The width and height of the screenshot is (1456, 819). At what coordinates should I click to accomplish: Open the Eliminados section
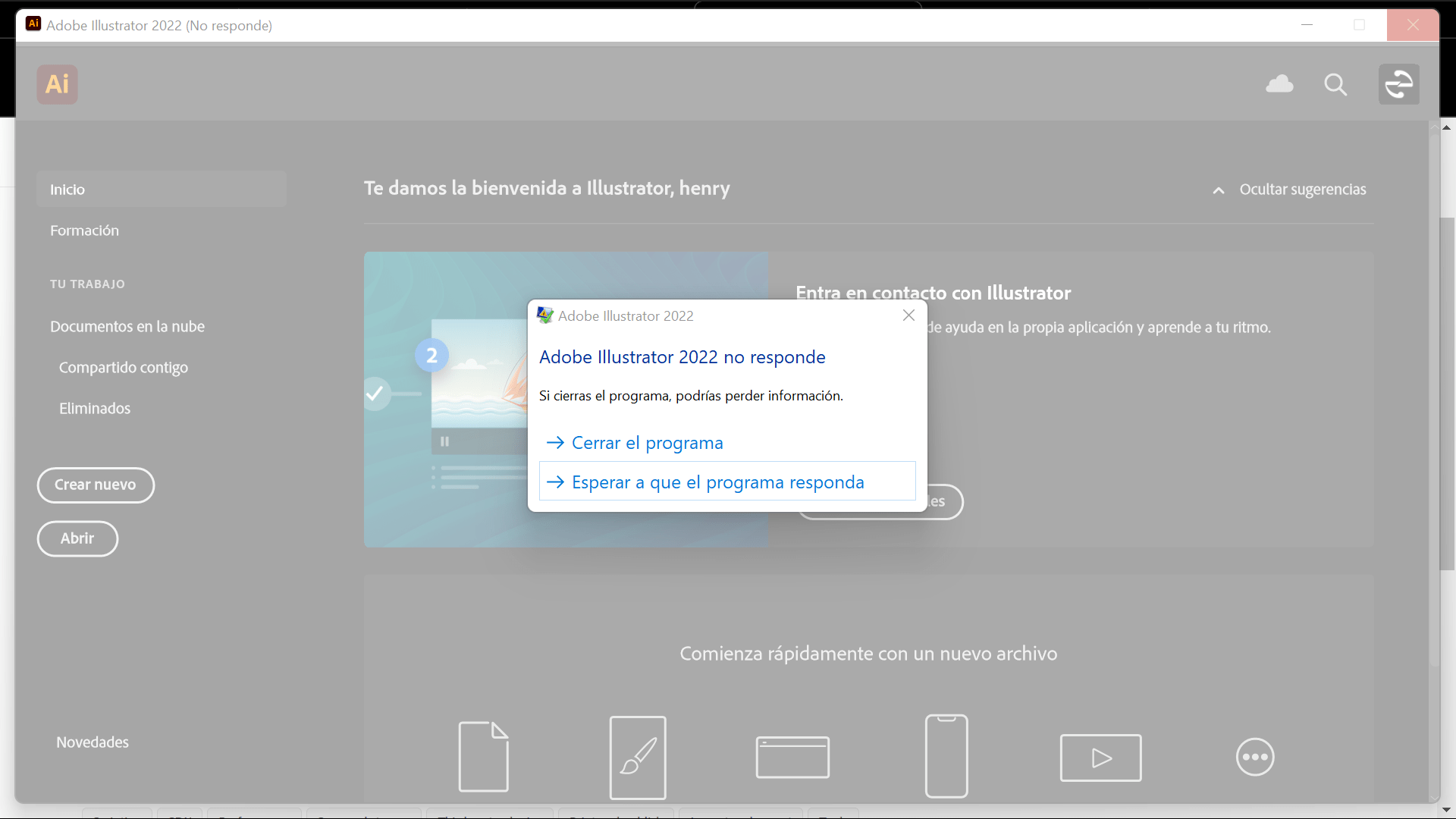click(x=94, y=408)
